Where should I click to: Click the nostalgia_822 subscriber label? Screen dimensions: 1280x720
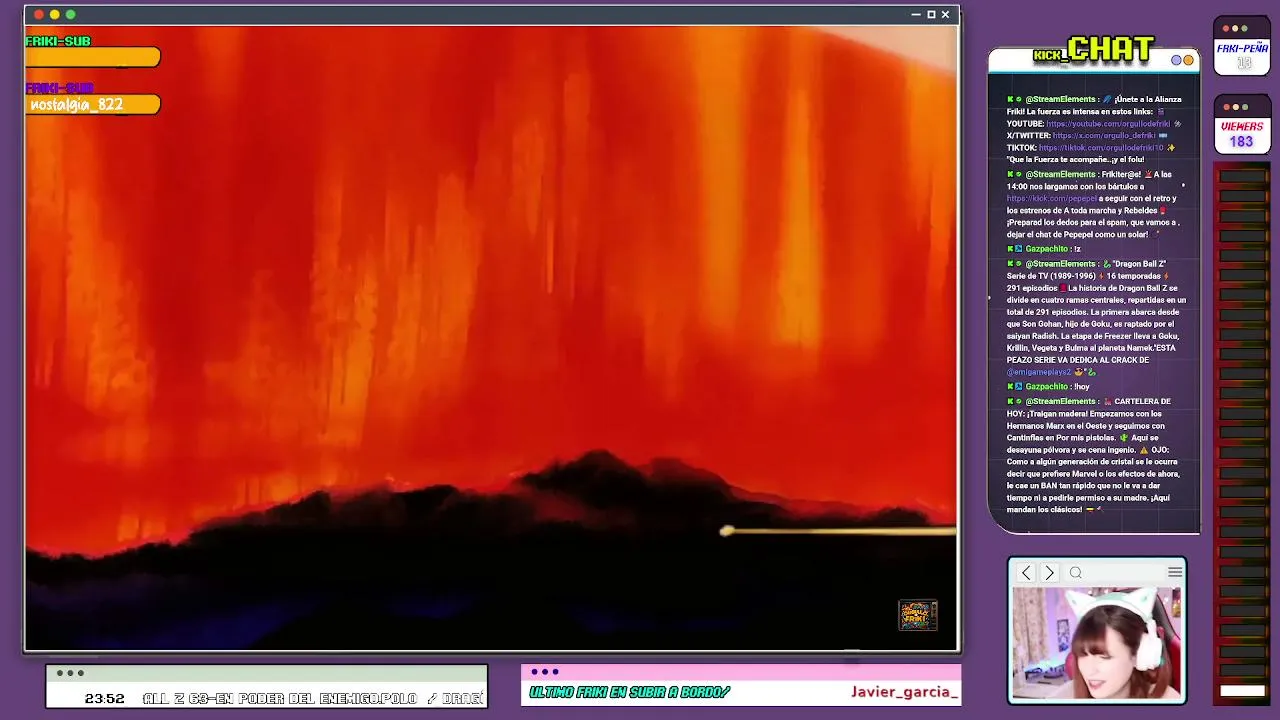pos(77,105)
